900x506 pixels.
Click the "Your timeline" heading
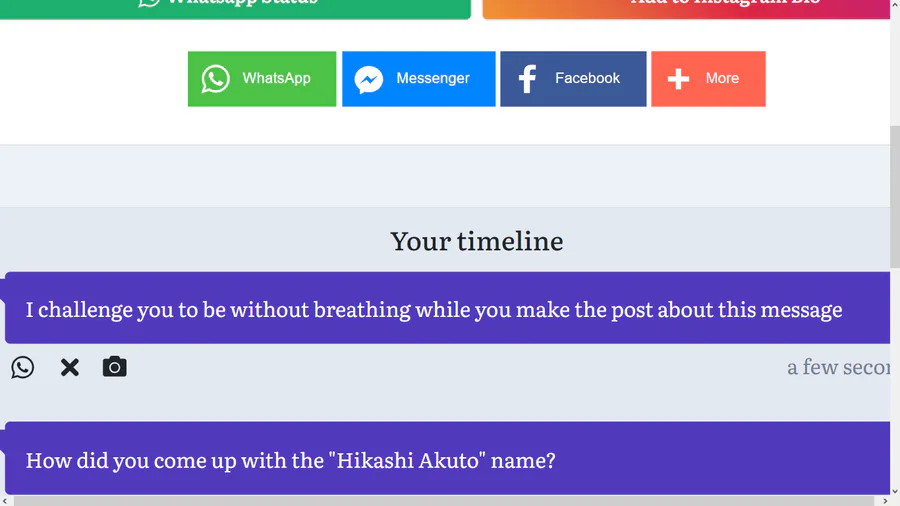(477, 241)
